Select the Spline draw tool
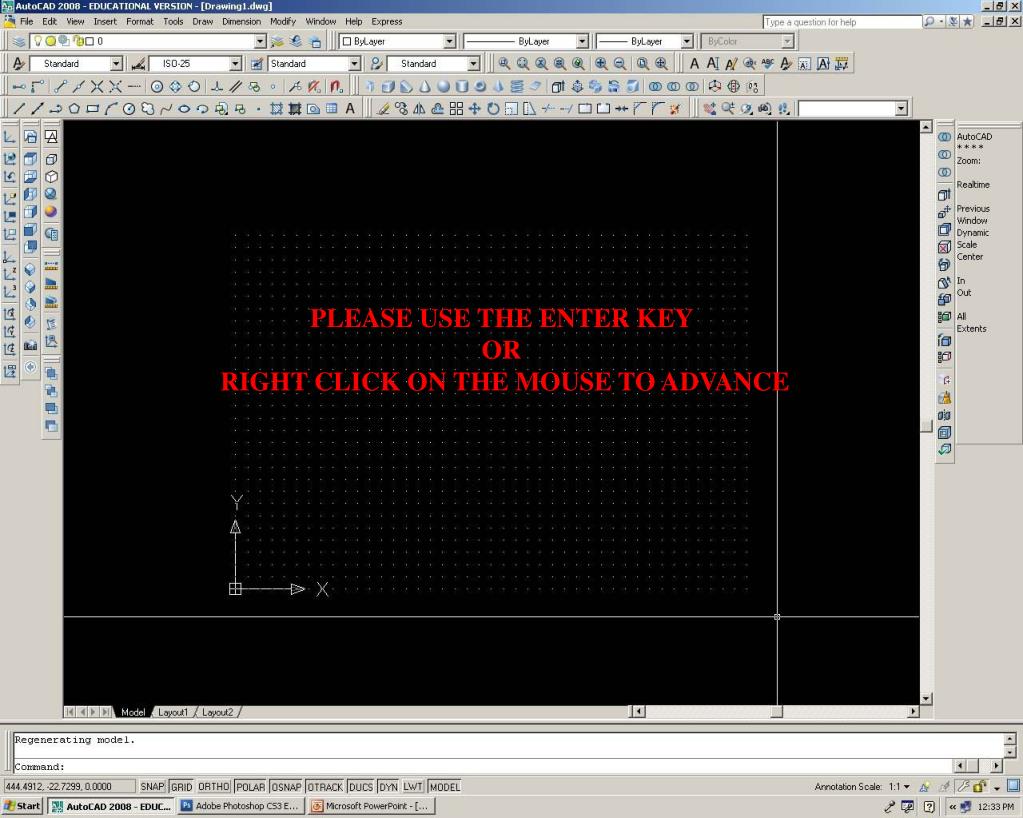 (166, 109)
